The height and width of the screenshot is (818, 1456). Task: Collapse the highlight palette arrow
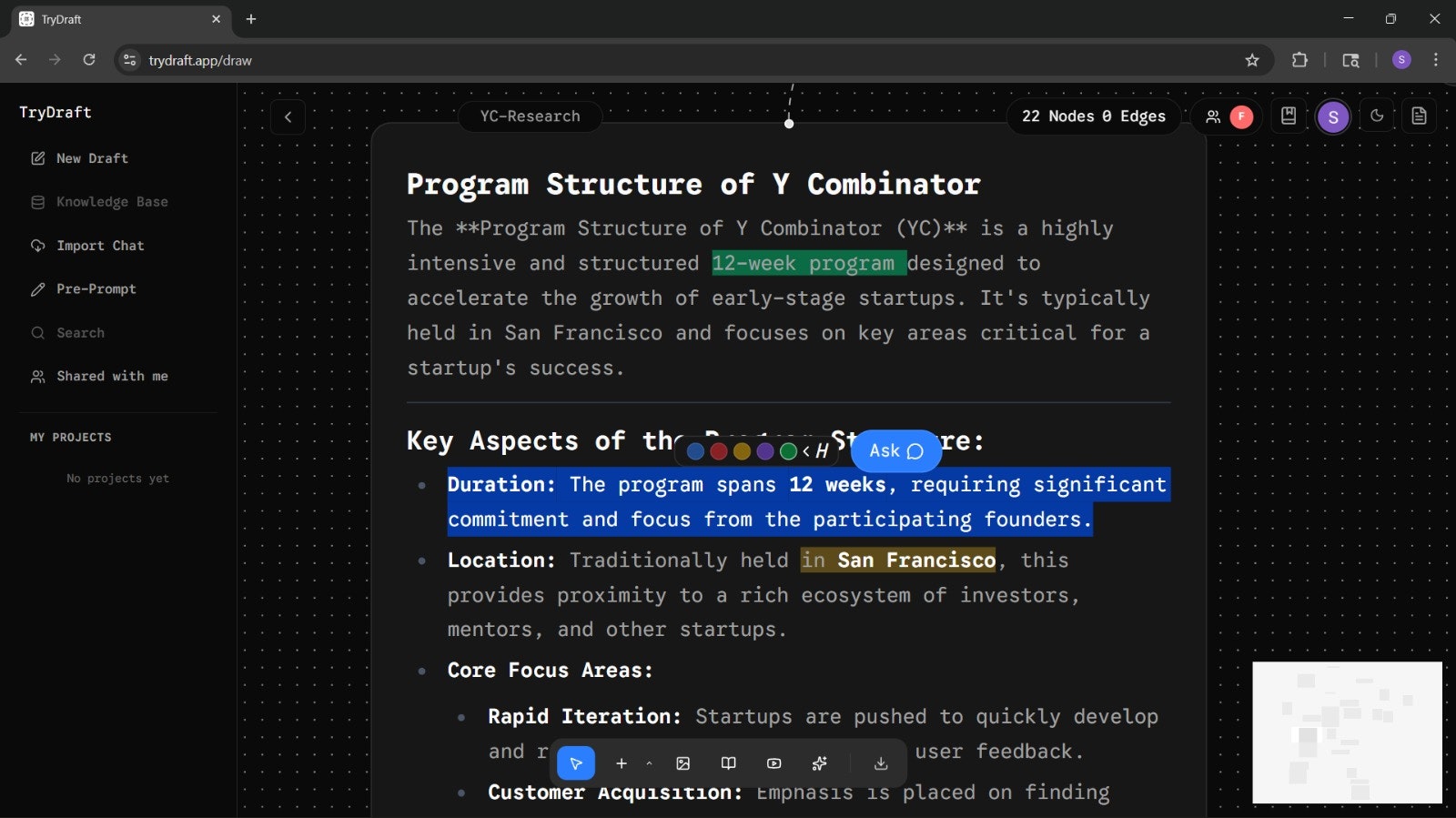pyautogui.click(x=806, y=451)
